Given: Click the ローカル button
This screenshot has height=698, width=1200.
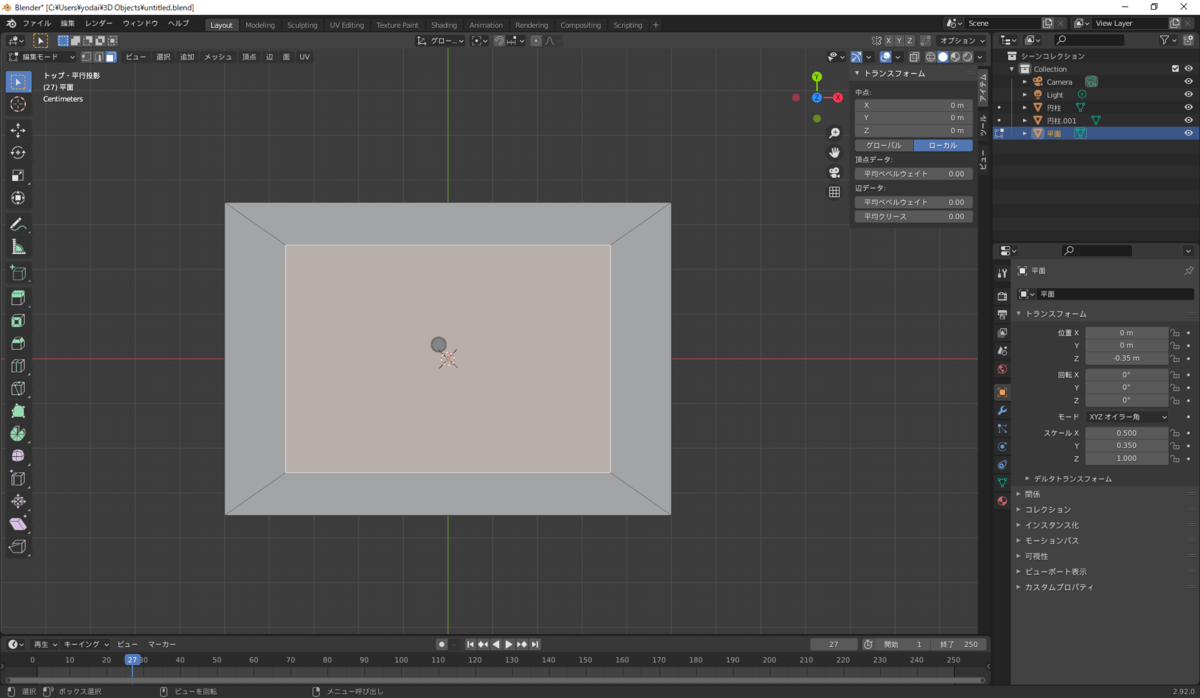Looking at the screenshot, I should [x=943, y=145].
